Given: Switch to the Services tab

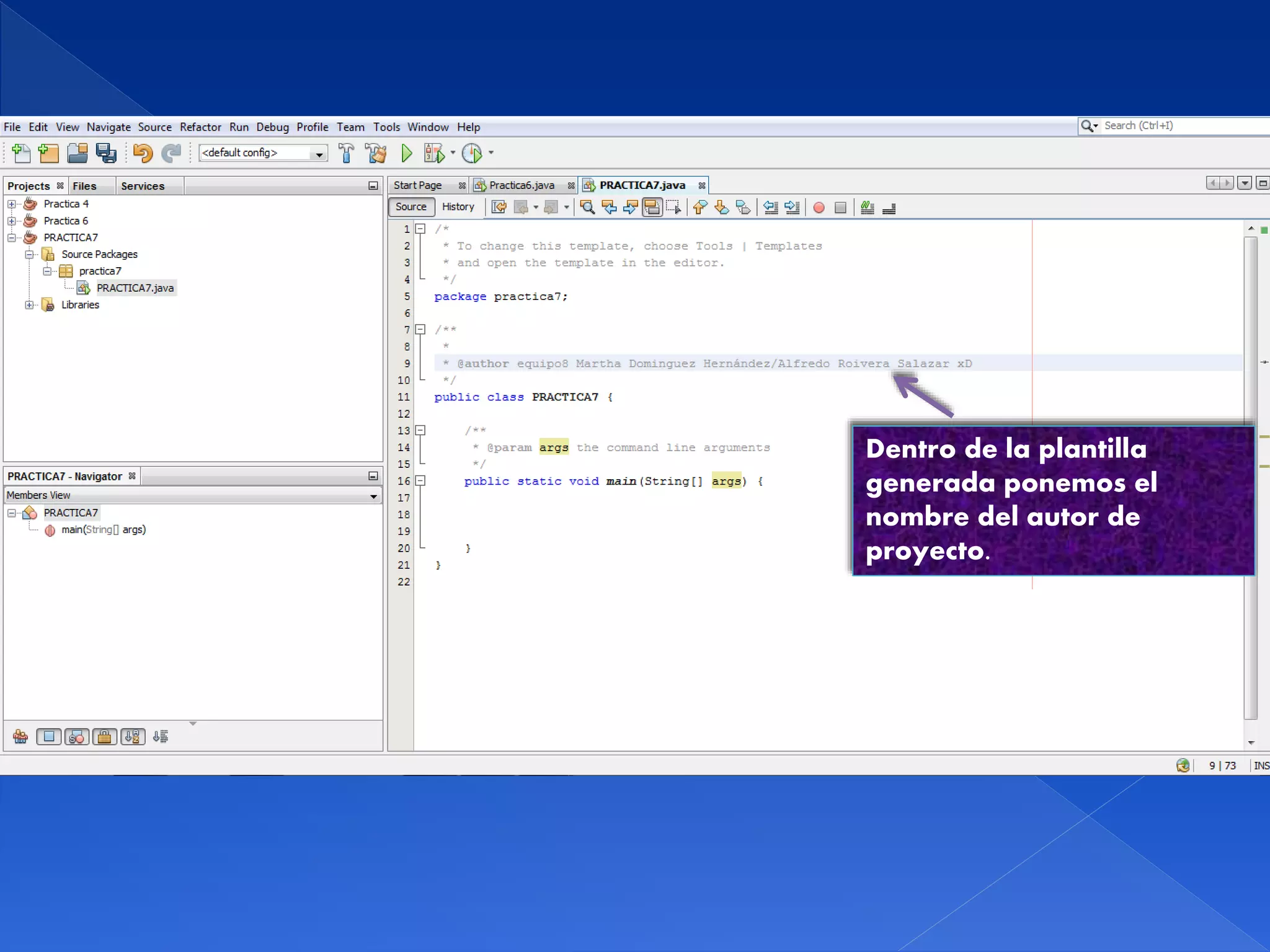Looking at the screenshot, I should point(143,186).
